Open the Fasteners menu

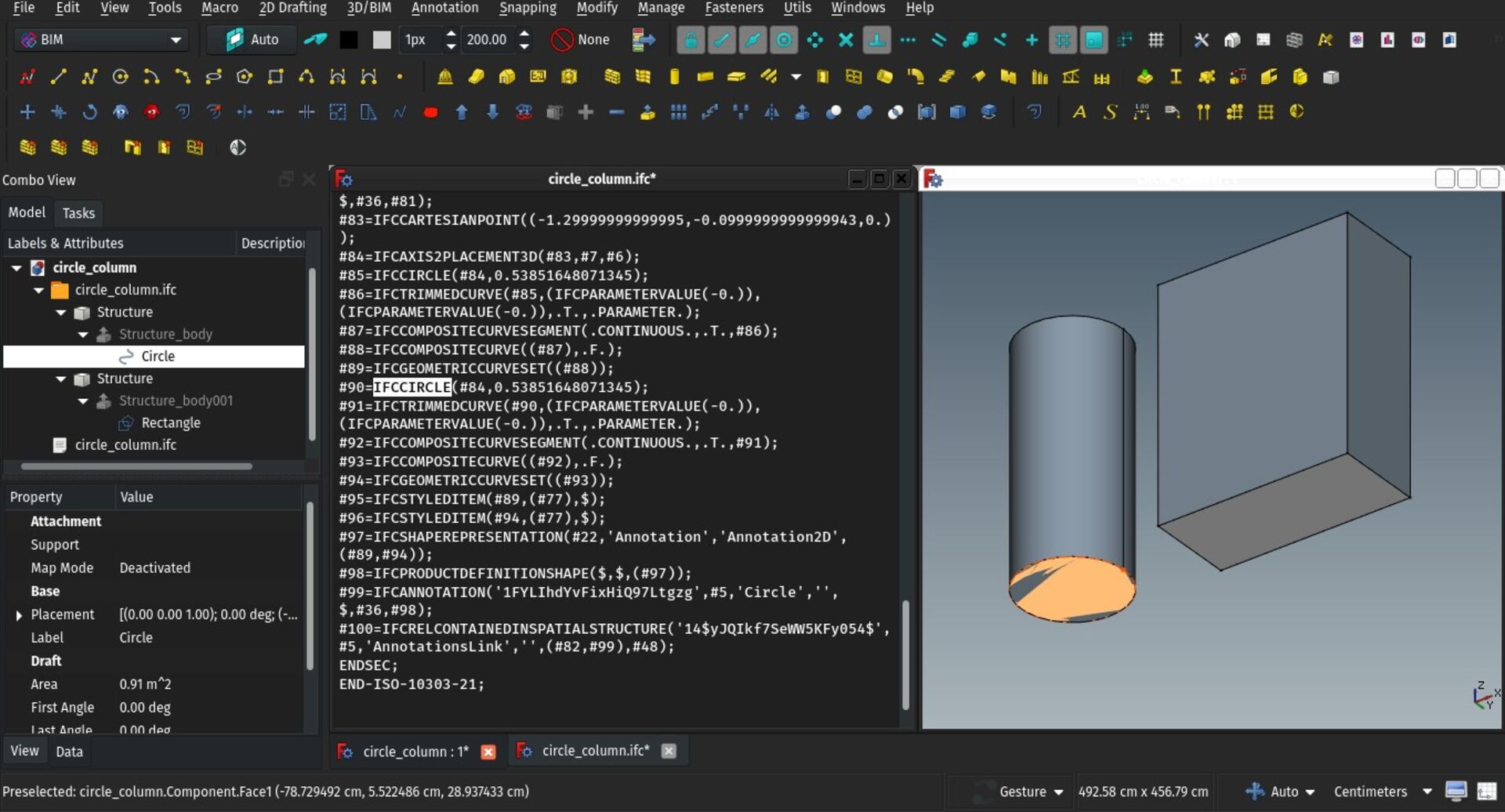(x=734, y=8)
